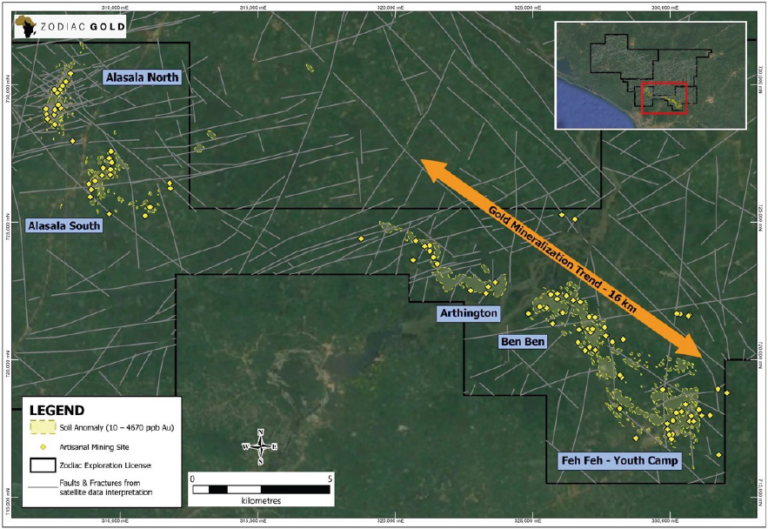Select the Alasala North label

click(x=142, y=77)
